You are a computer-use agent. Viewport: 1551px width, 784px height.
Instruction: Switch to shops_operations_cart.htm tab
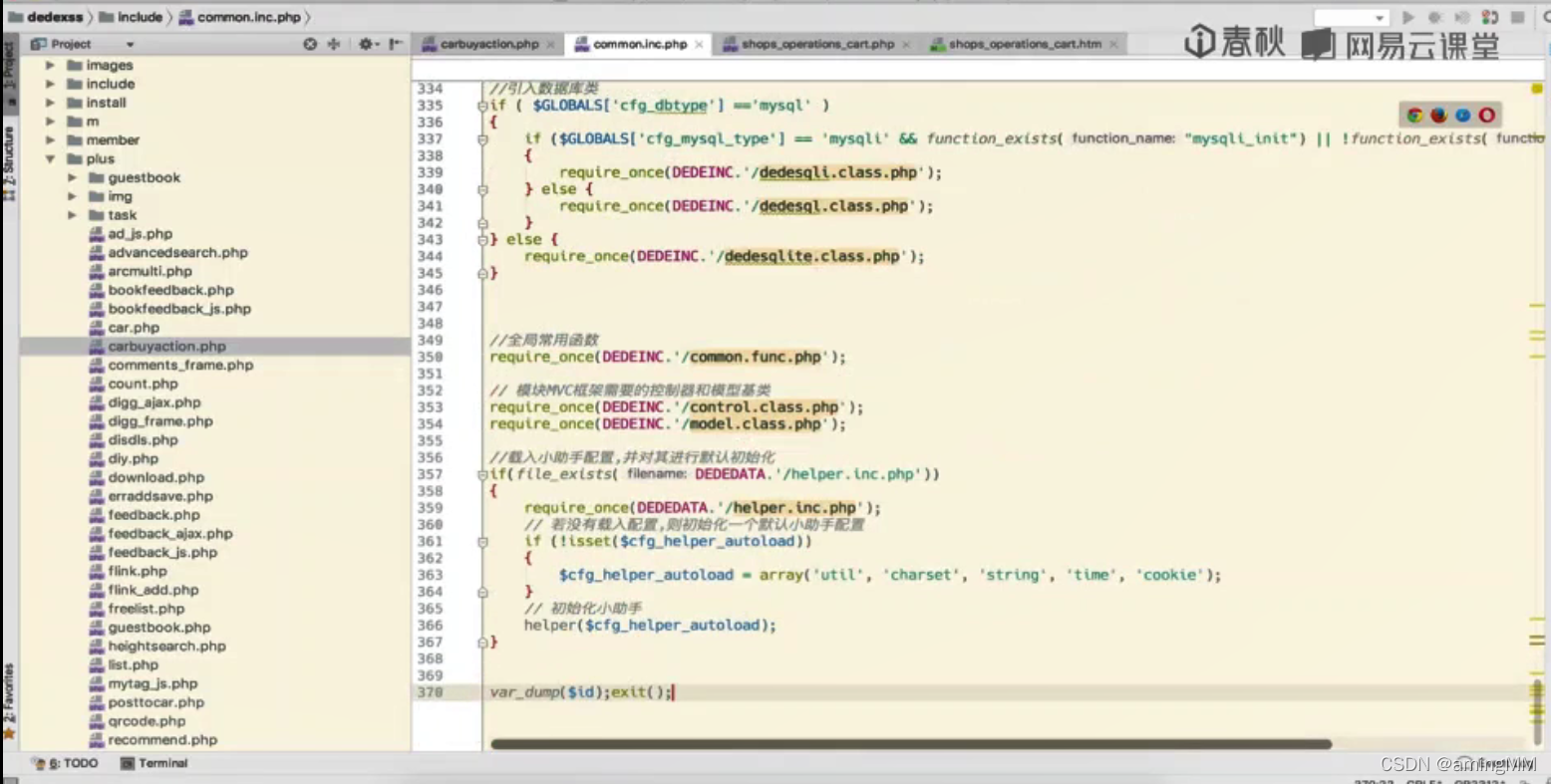(x=1025, y=44)
